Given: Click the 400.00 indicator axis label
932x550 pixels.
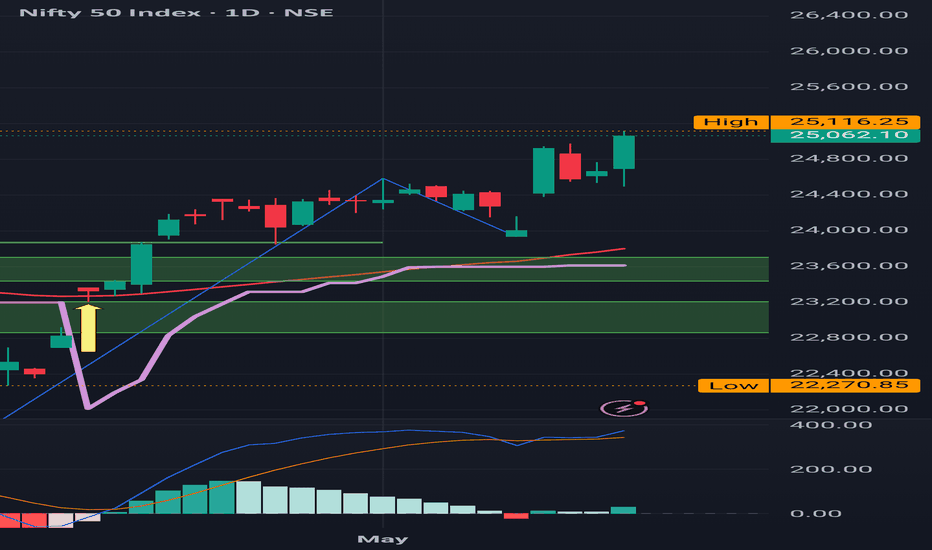Looking at the screenshot, I should coord(831,425).
